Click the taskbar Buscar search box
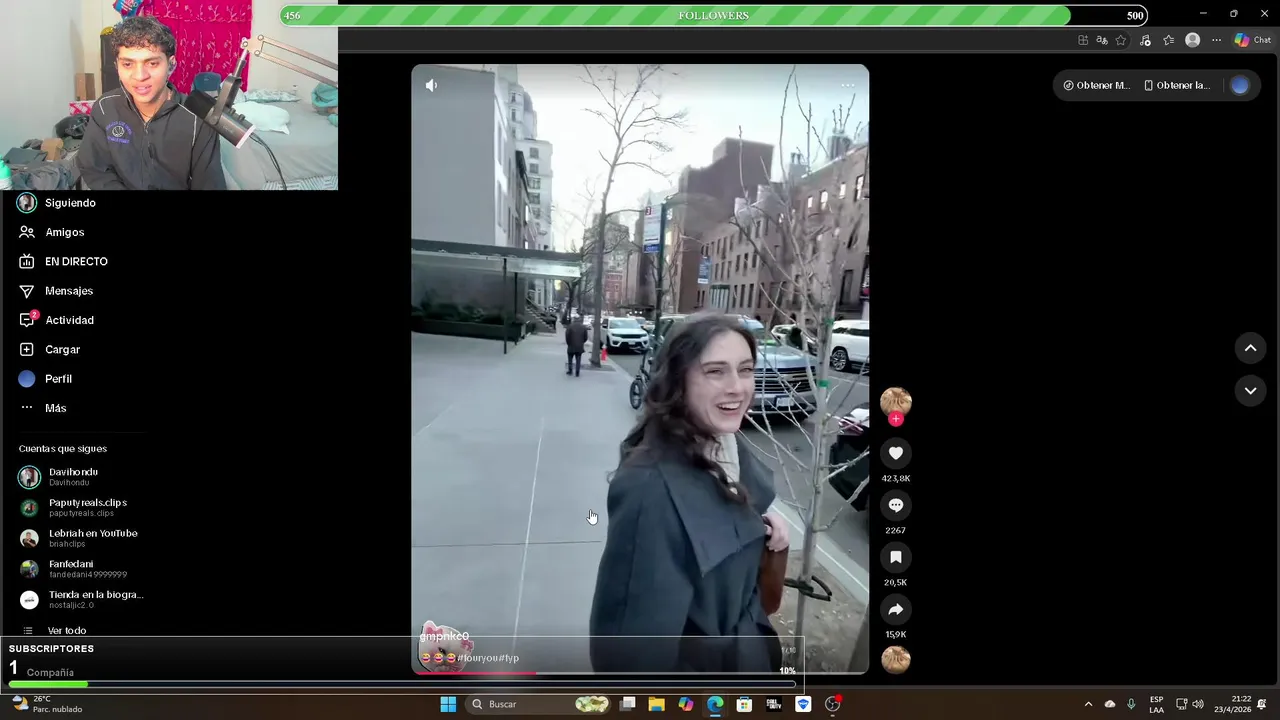The image size is (1280, 720). 540,704
